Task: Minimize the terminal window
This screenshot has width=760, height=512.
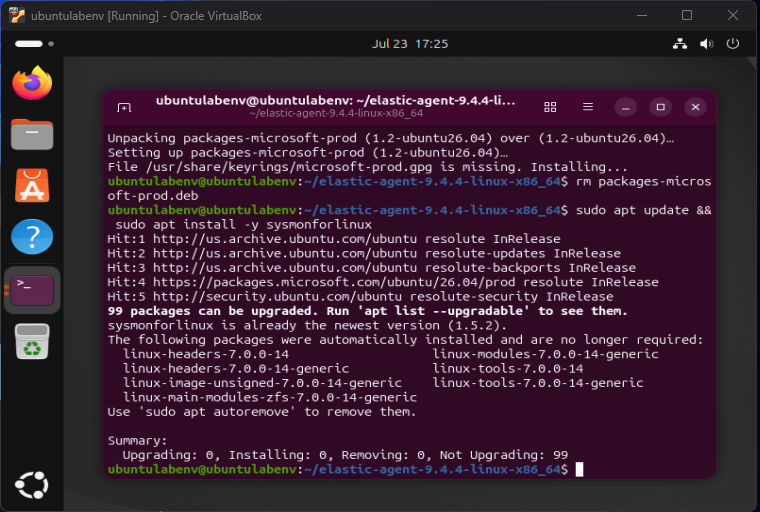Action: click(x=626, y=107)
